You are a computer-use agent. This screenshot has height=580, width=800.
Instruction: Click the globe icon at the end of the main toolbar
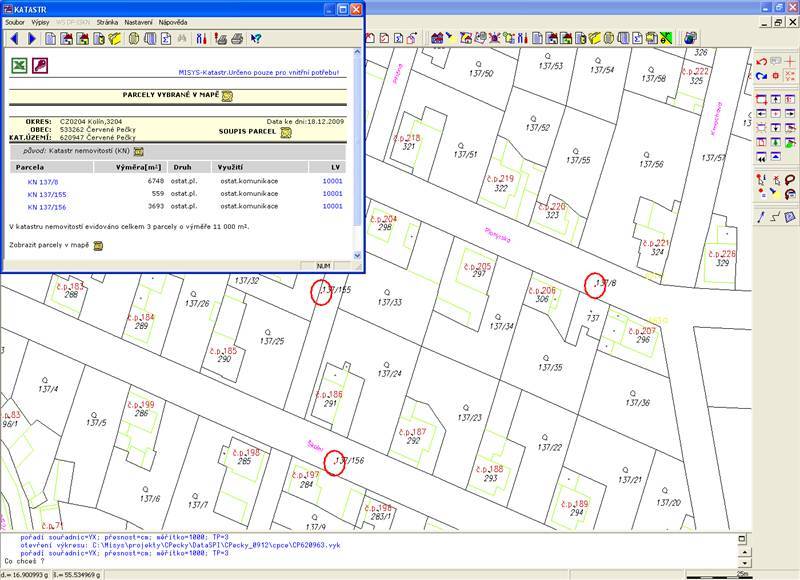tap(690, 38)
